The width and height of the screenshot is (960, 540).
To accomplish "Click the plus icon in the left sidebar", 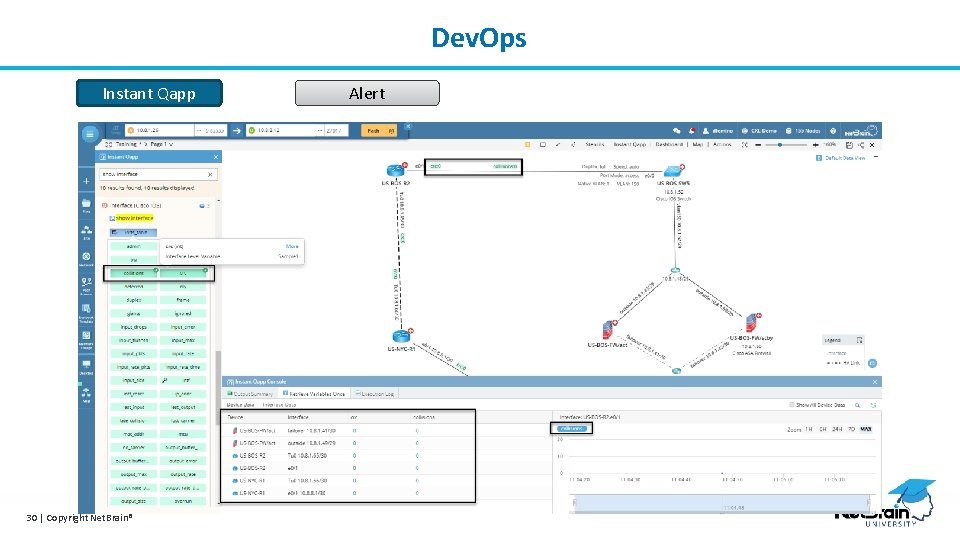I will [86, 181].
